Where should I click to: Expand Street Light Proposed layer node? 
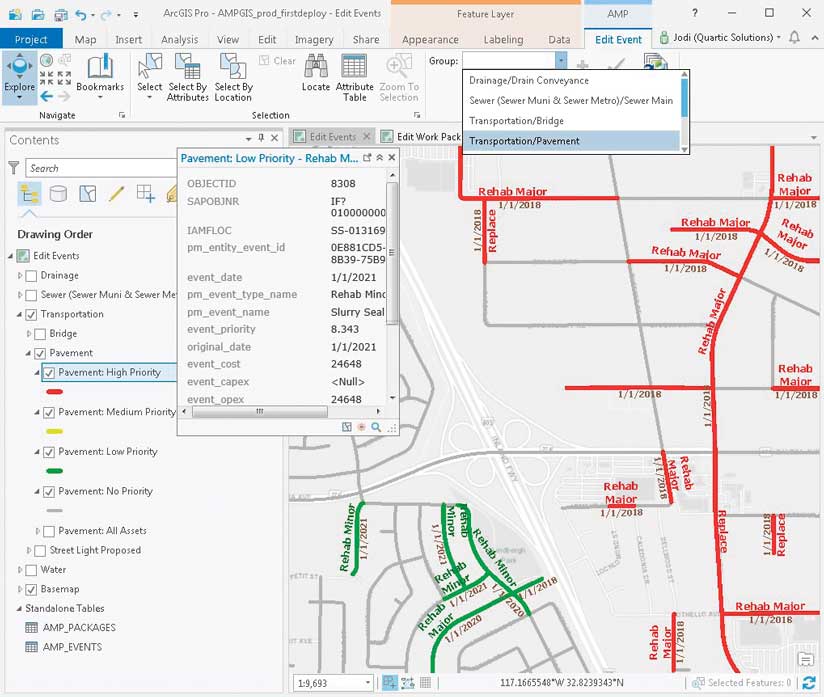tap(29, 550)
